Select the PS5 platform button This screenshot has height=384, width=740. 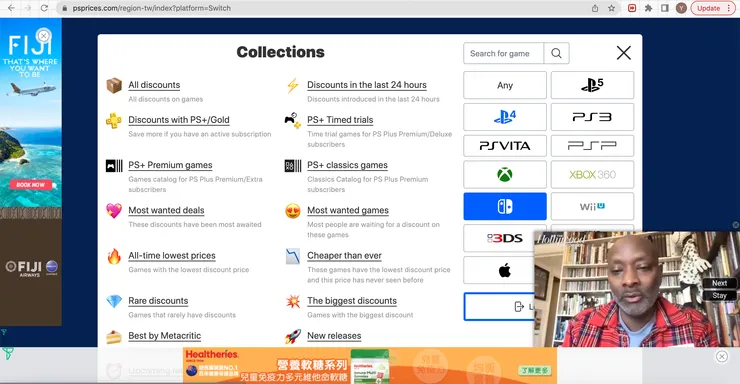(592, 85)
